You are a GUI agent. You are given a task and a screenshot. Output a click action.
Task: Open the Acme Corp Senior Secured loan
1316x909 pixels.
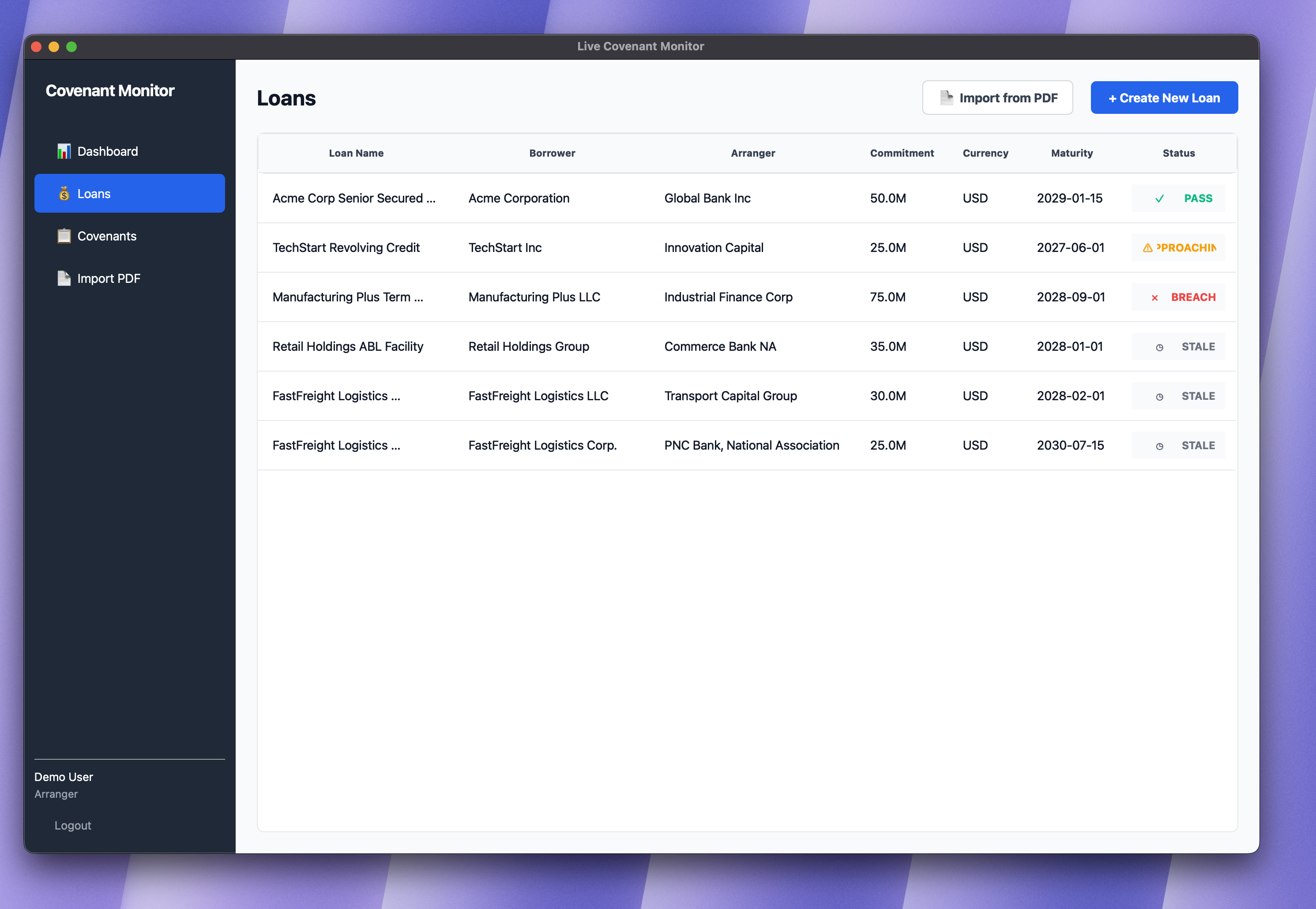353,198
